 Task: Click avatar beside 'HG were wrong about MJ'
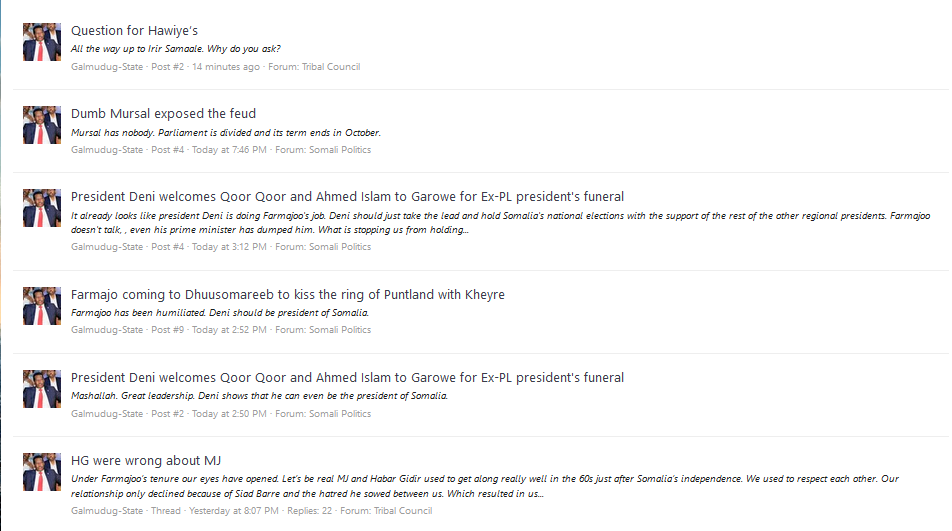click(x=42, y=472)
